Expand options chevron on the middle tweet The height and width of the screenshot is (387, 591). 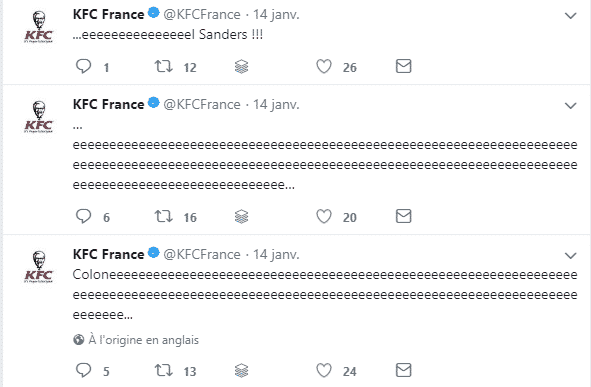coord(571,106)
